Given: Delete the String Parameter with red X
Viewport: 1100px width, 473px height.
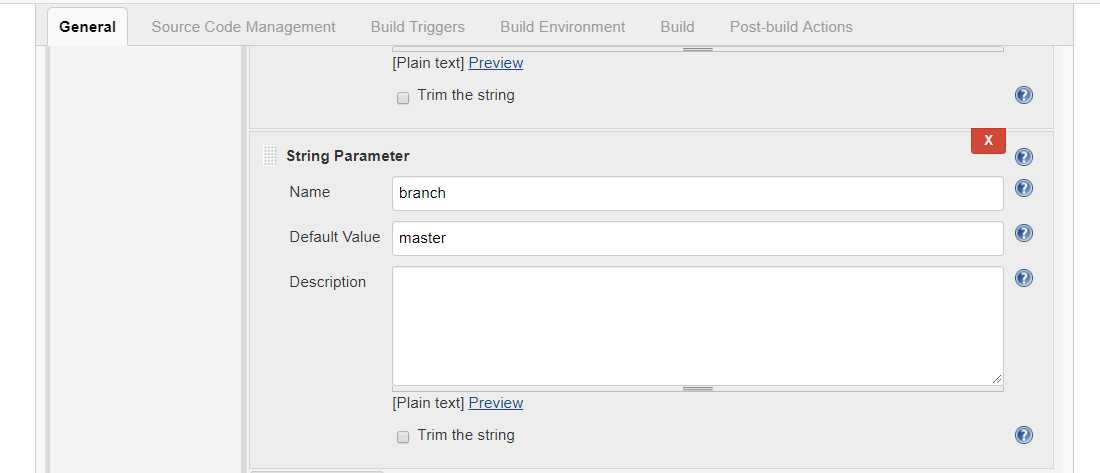Looking at the screenshot, I should click(x=988, y=140).
